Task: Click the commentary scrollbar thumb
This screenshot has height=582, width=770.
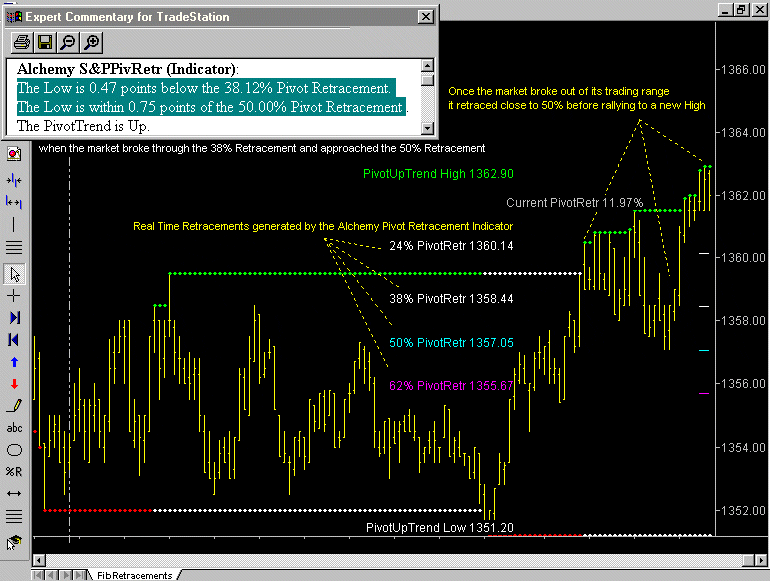Action: pos(428,79)
